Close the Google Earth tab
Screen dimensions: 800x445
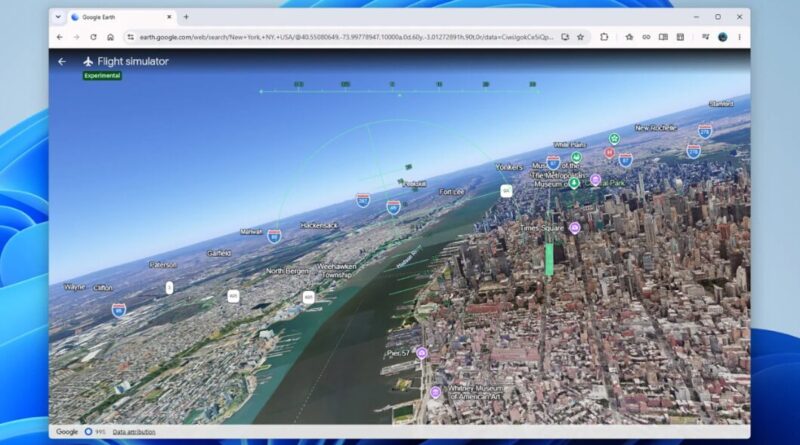169,17
